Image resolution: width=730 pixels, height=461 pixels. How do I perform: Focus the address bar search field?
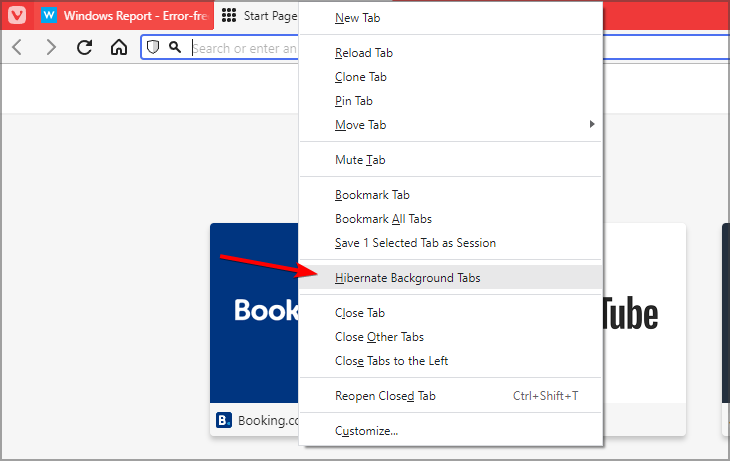tap(244, 48)
